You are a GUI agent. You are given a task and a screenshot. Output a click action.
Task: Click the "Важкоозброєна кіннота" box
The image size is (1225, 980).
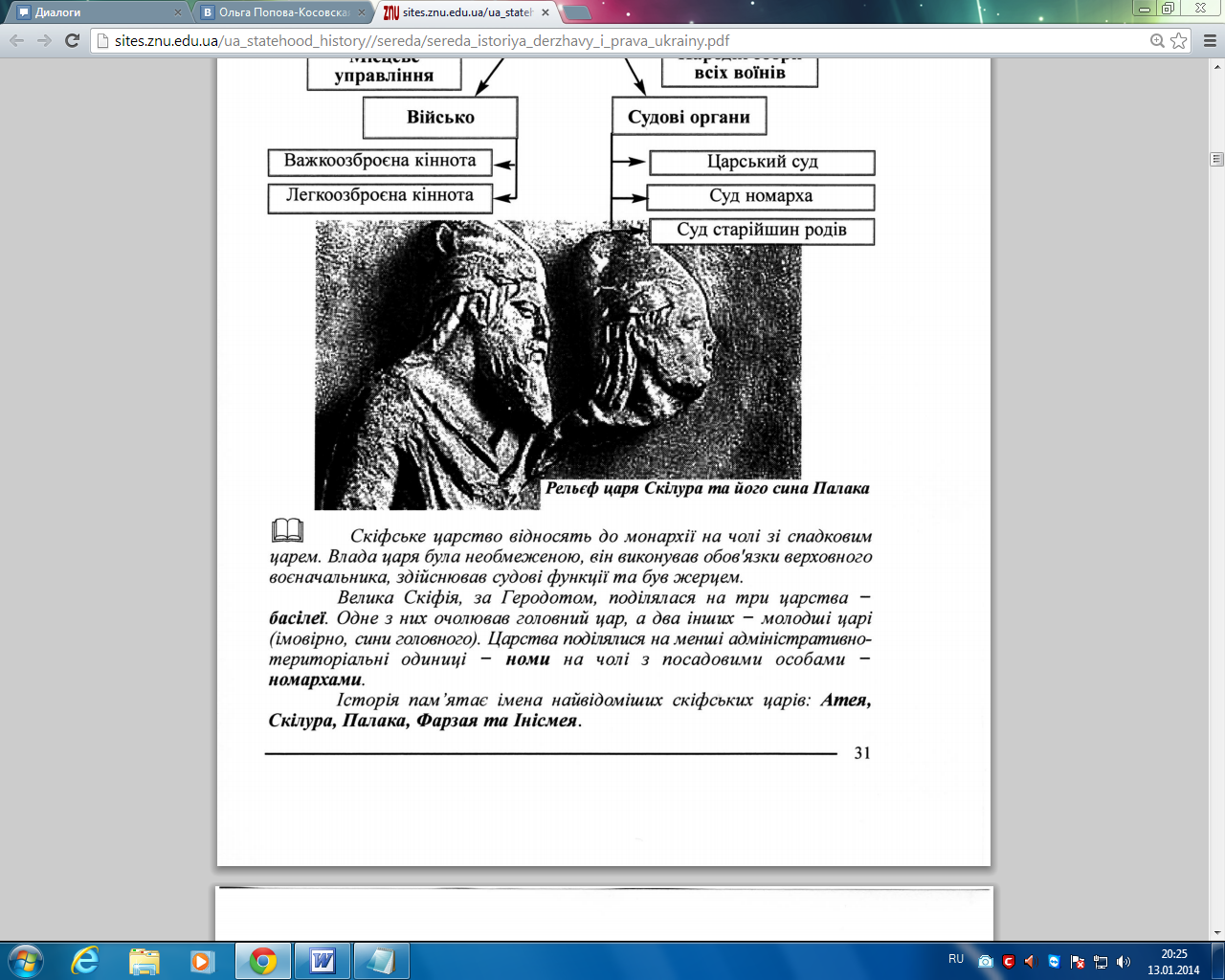(380, 162)
